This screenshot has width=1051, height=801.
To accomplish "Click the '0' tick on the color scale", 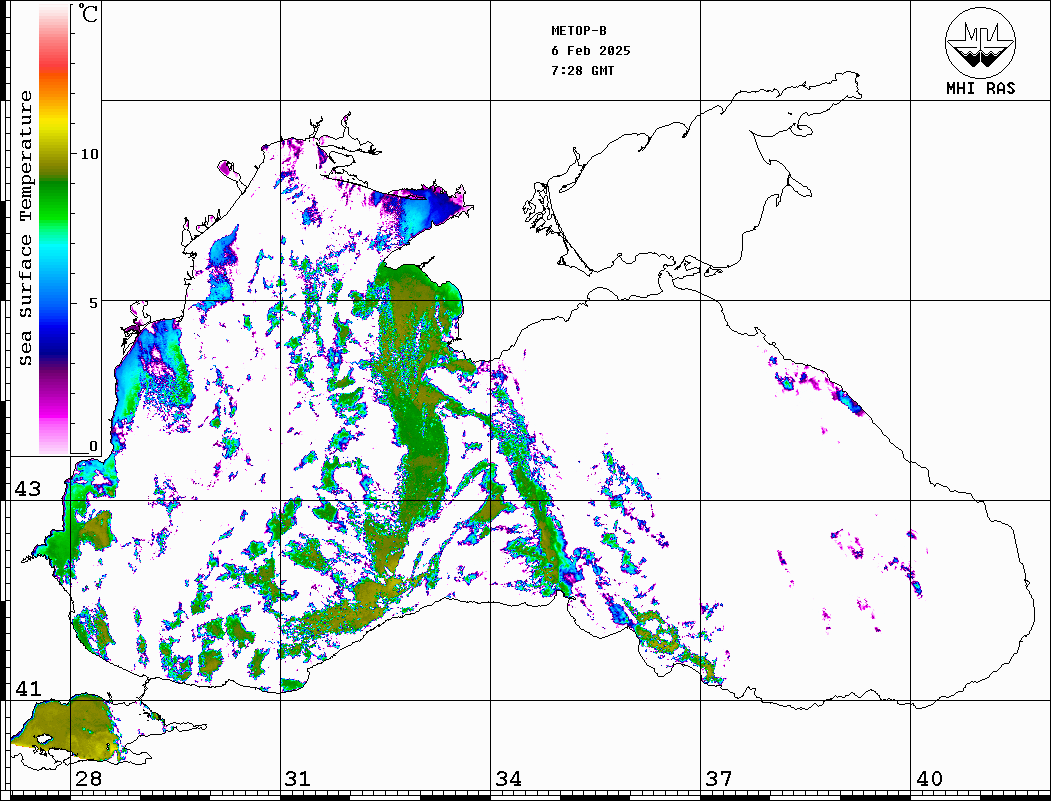I will pyautogui.click(x=93, y=446).
